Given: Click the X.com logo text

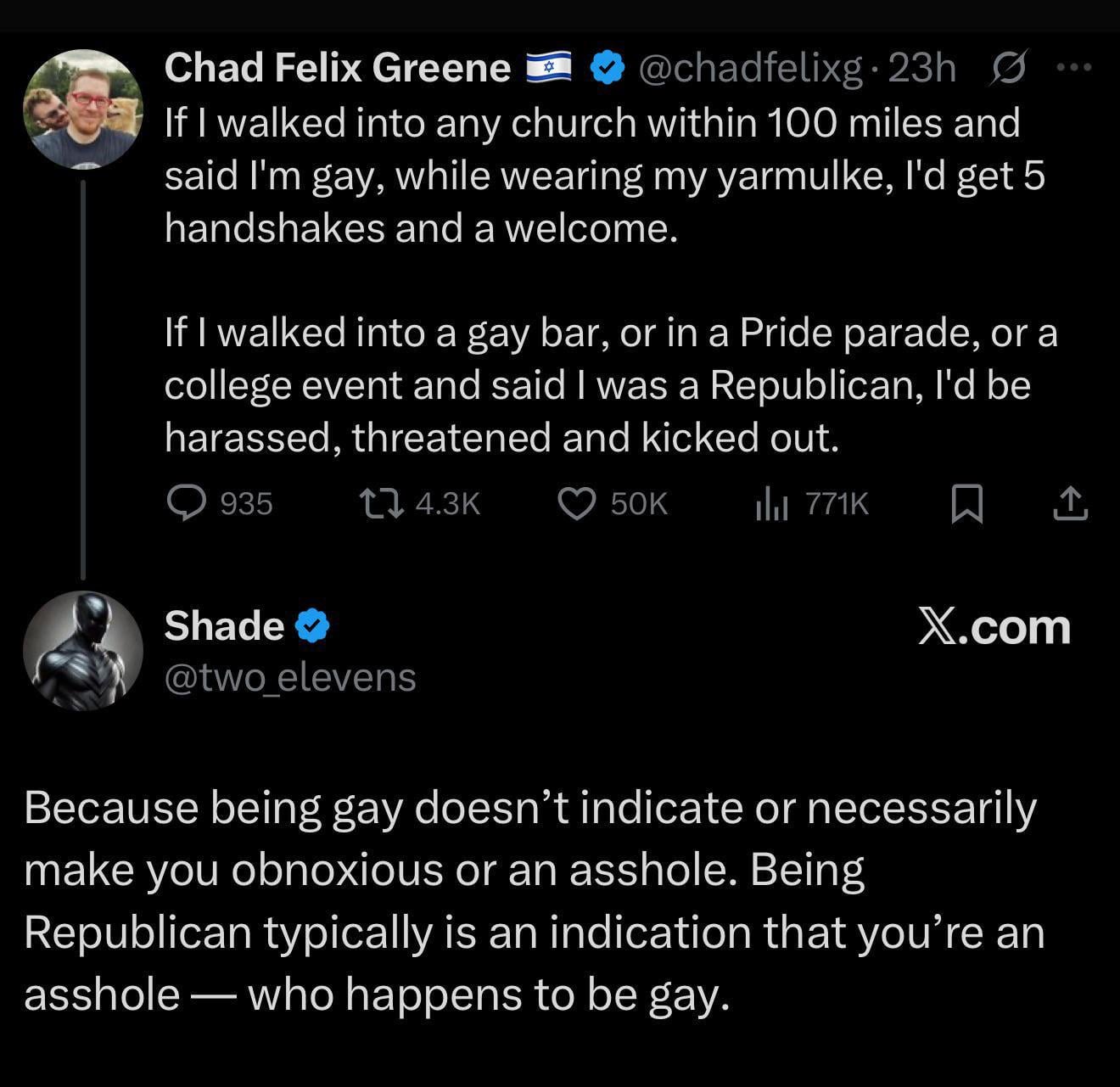Looking at the screenshot, I should coord(994,627).
